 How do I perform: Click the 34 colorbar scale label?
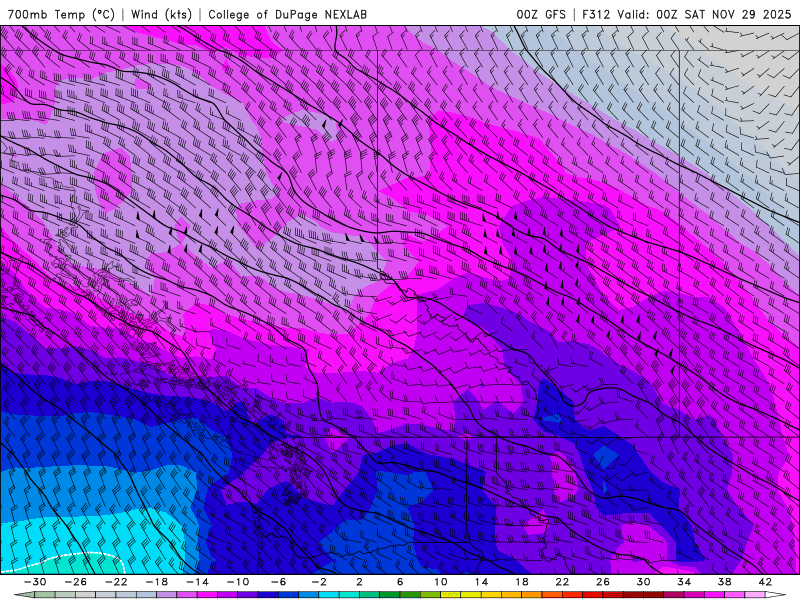click(x=684, y=582)
